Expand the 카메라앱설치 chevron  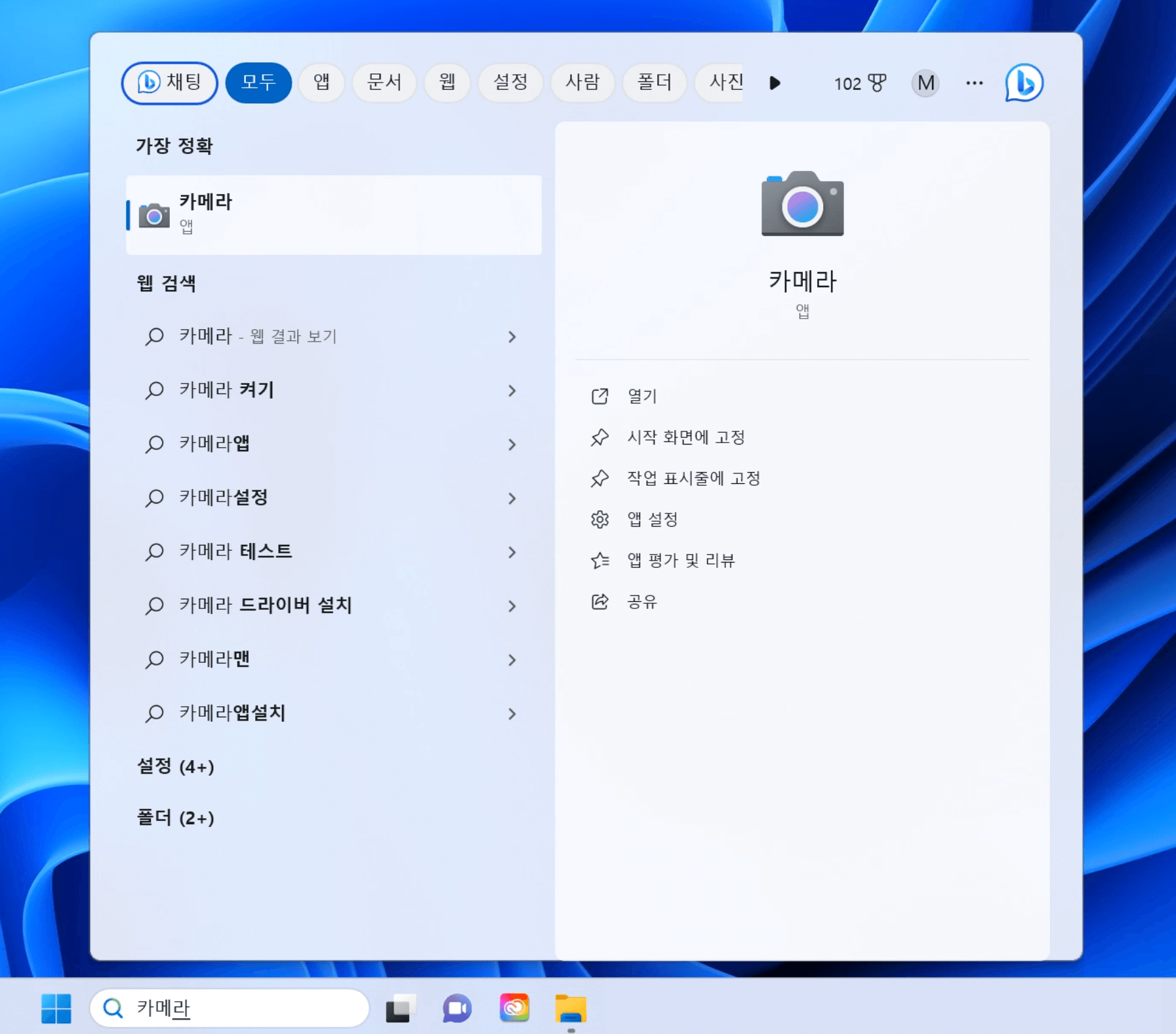[x=512, y=713]
